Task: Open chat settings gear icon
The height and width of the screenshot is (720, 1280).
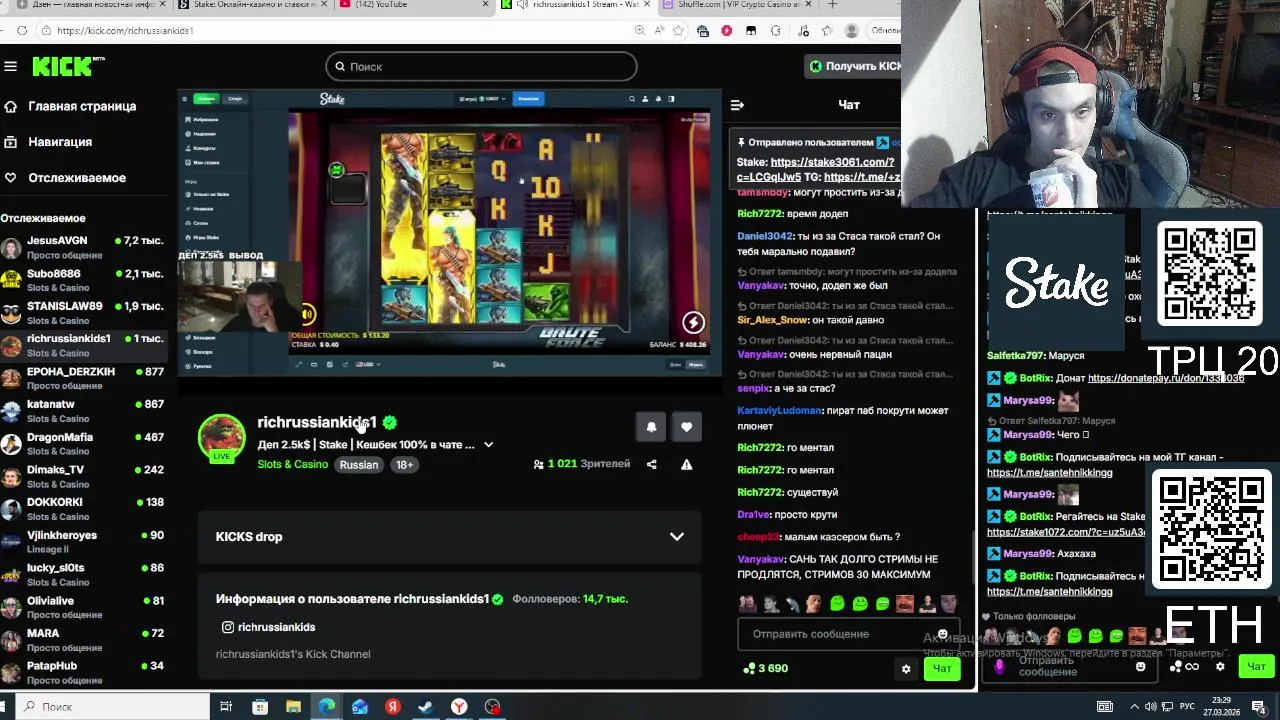Action: [906, 669]
